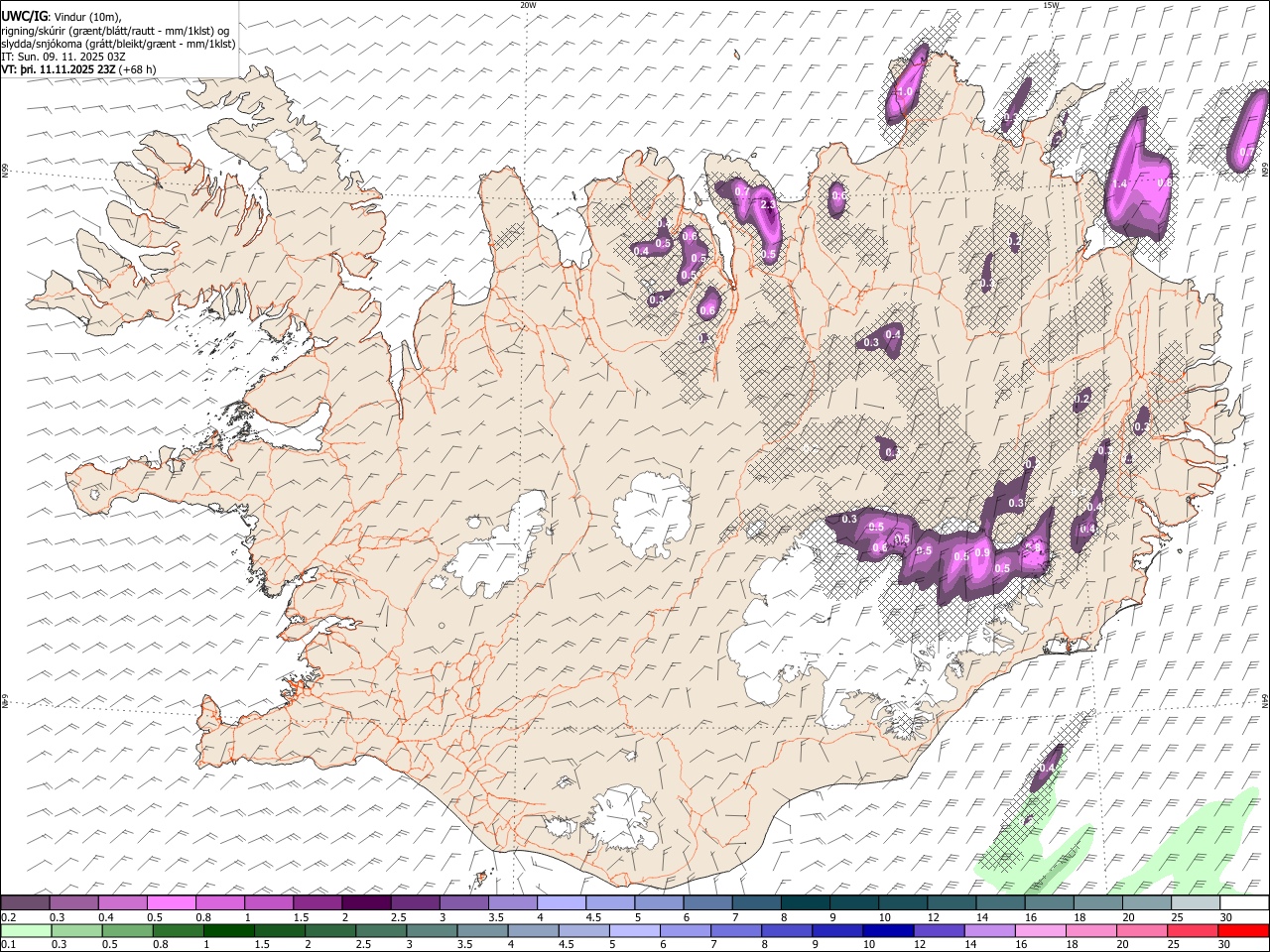The height and width of the screenshot is (952, 1270).
Task: Click the upper-row swatch between 1 and 1.5
Action: (x=269, y=903)
